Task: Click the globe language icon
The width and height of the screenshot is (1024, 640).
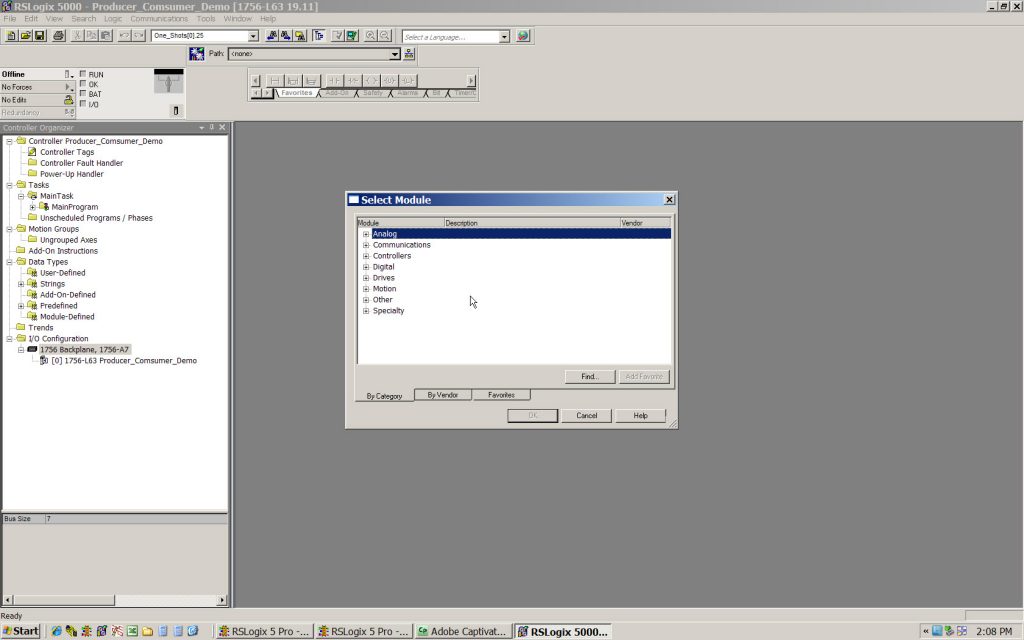Action: [x=522, y=36]
